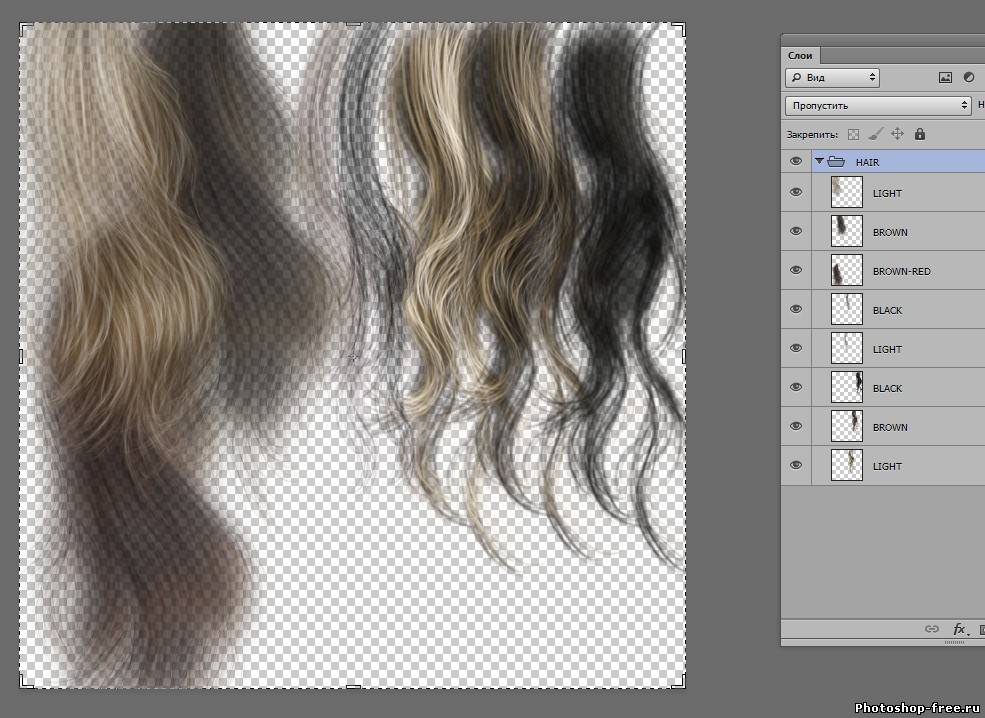Collapse the HAIR group triangle
Image resolution: width=985 pixels, height=718 pixels.
tap(819, 161)
